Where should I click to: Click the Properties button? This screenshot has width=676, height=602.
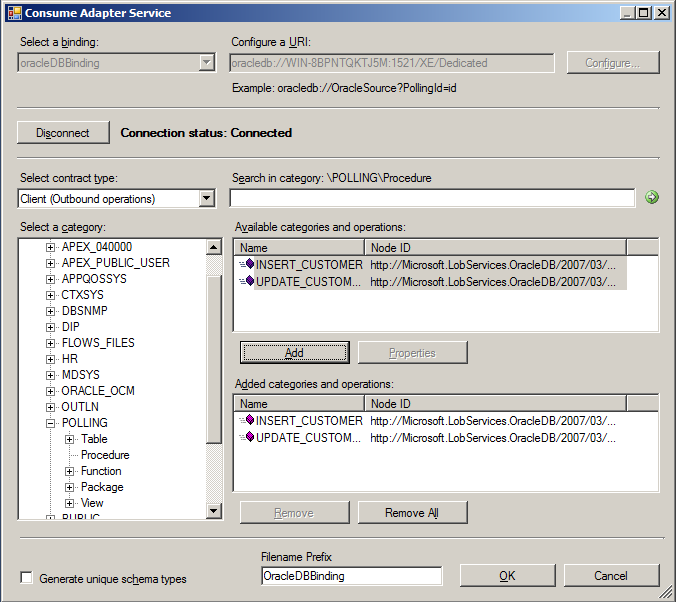tap(413, 353)
